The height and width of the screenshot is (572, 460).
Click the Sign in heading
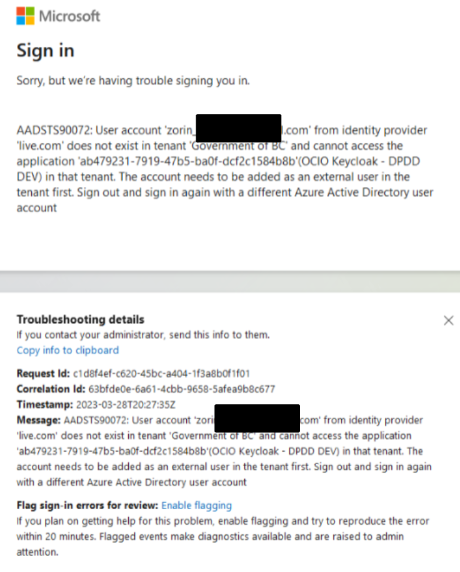(45, 50)
